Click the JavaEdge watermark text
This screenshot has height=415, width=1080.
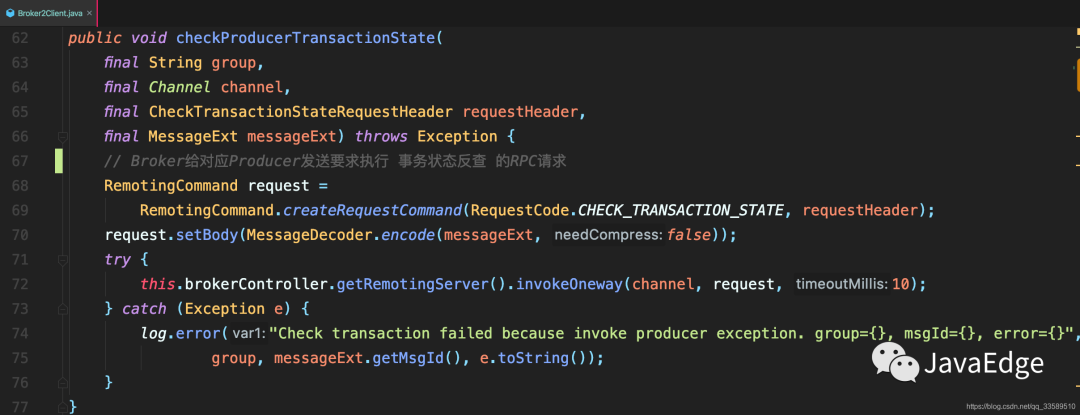tap(984, 363)
